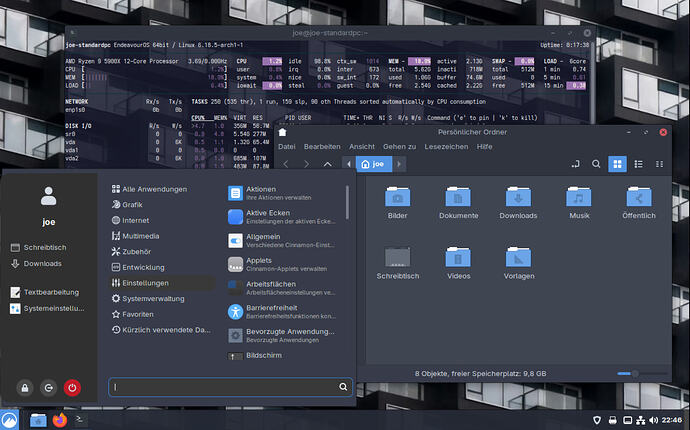
Task: Switch file manager to list view
Action: pyautogui.click(x=637, y=164)
